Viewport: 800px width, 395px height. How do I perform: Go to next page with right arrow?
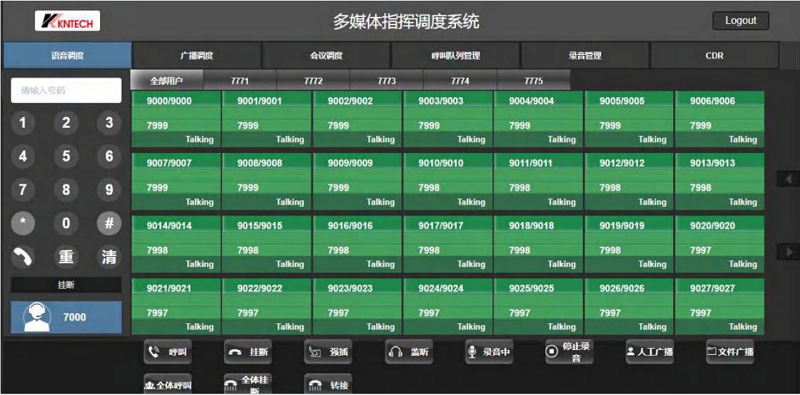pyautogui.click(x=788, y=252)
